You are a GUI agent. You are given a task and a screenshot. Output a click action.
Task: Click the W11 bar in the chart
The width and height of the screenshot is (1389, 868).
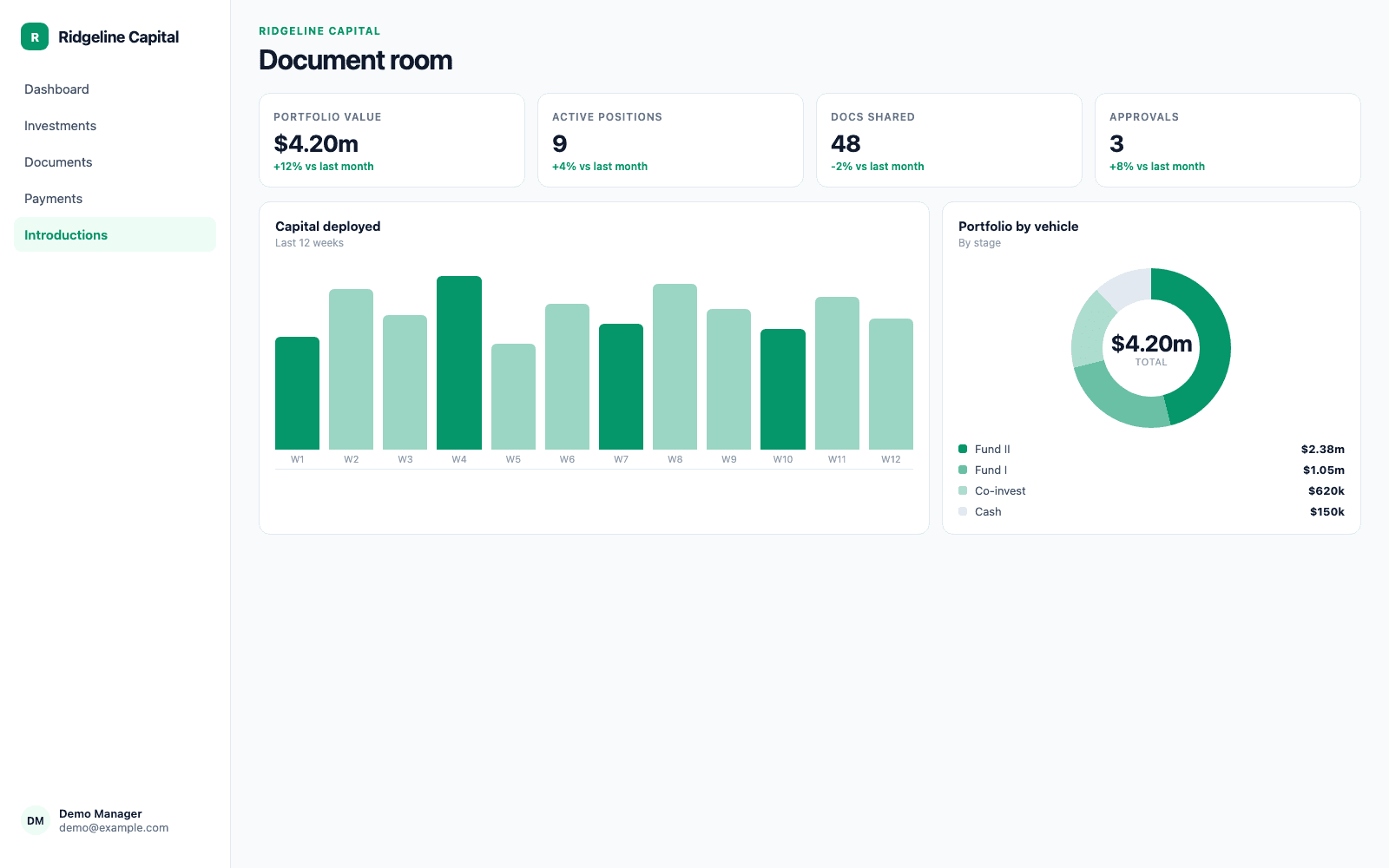pos(837,373)
